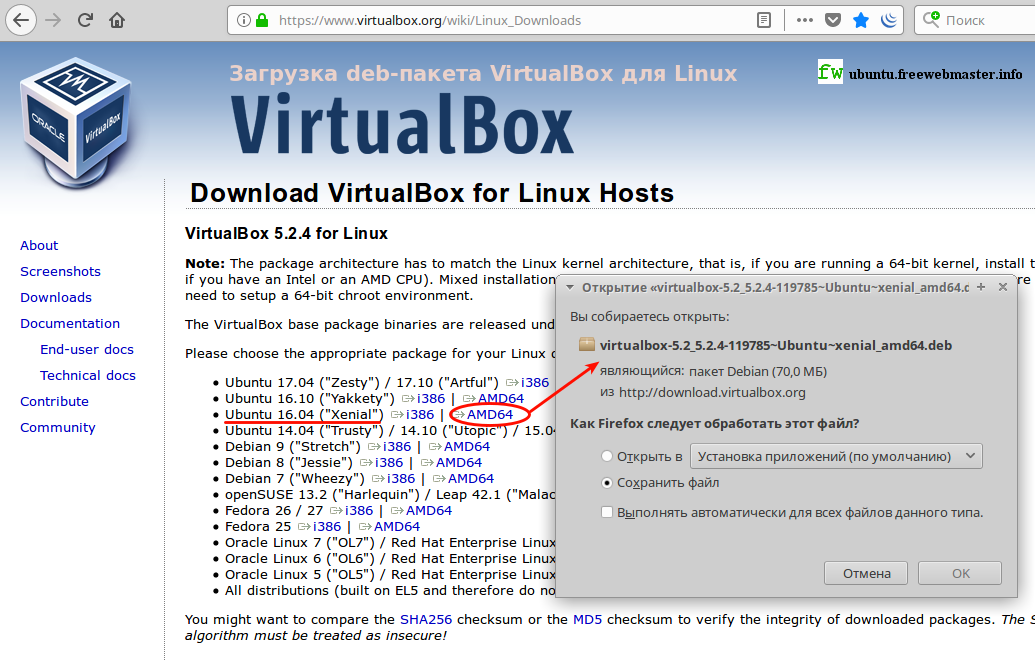Open the SHA256 checksum link
Viewport: 1035px width, 661px height.
click(426, 619)
